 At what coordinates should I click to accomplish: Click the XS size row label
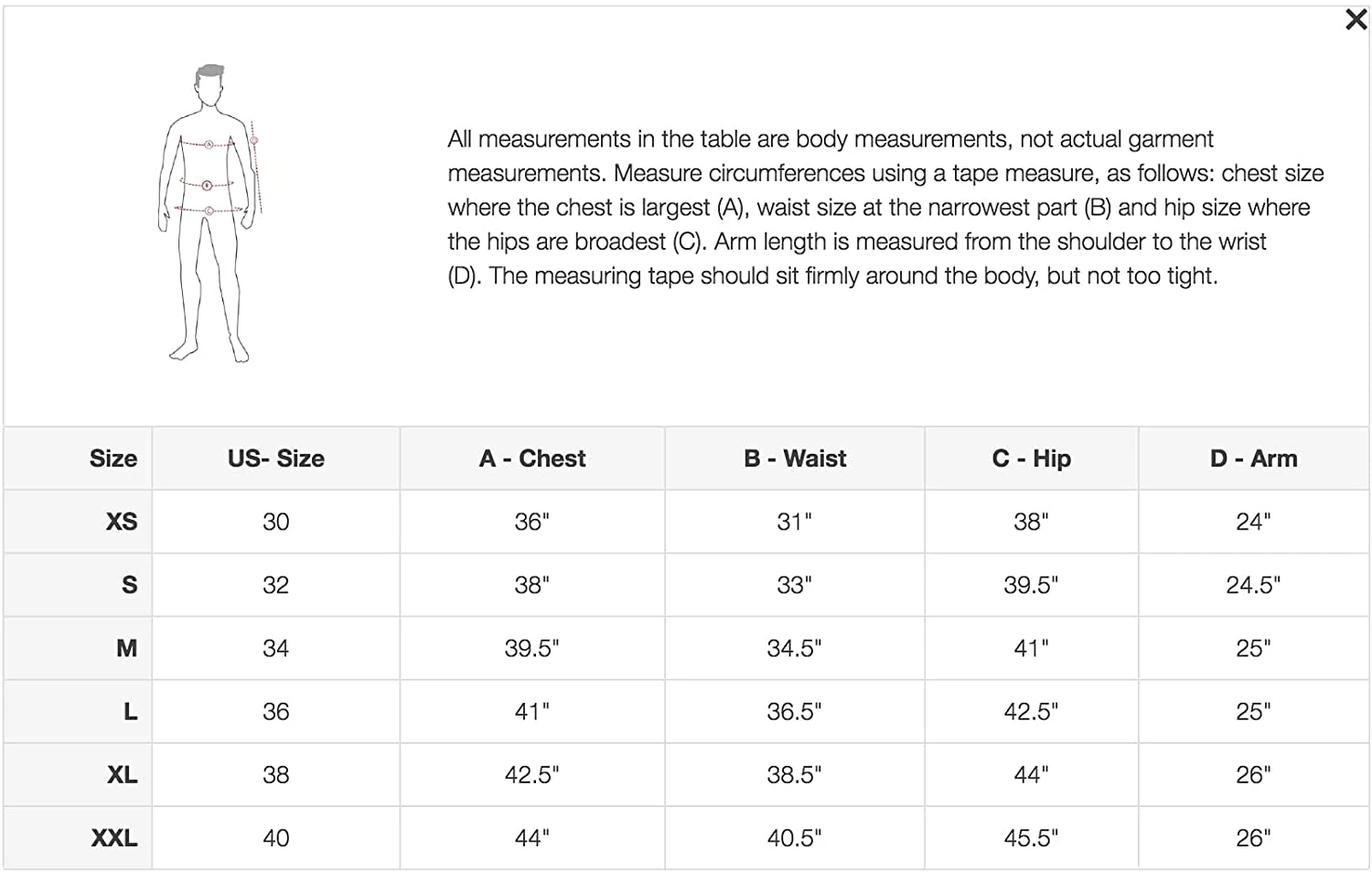point(122,522)
